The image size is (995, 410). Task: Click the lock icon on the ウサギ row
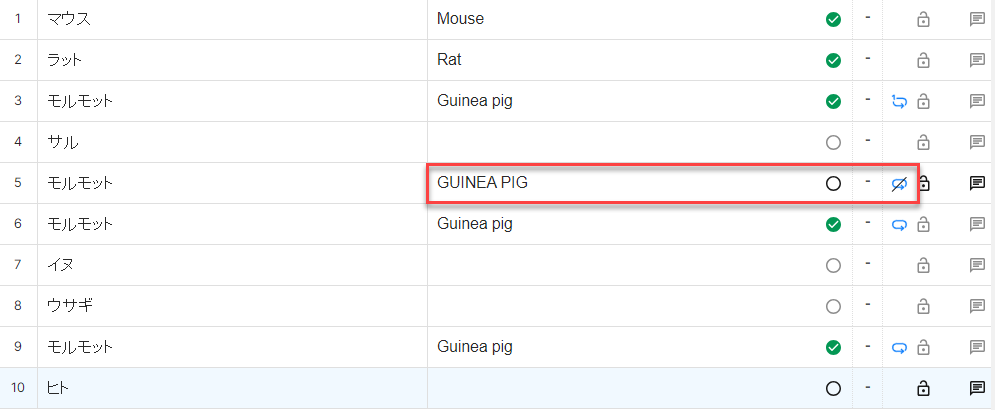pos(923,306)
